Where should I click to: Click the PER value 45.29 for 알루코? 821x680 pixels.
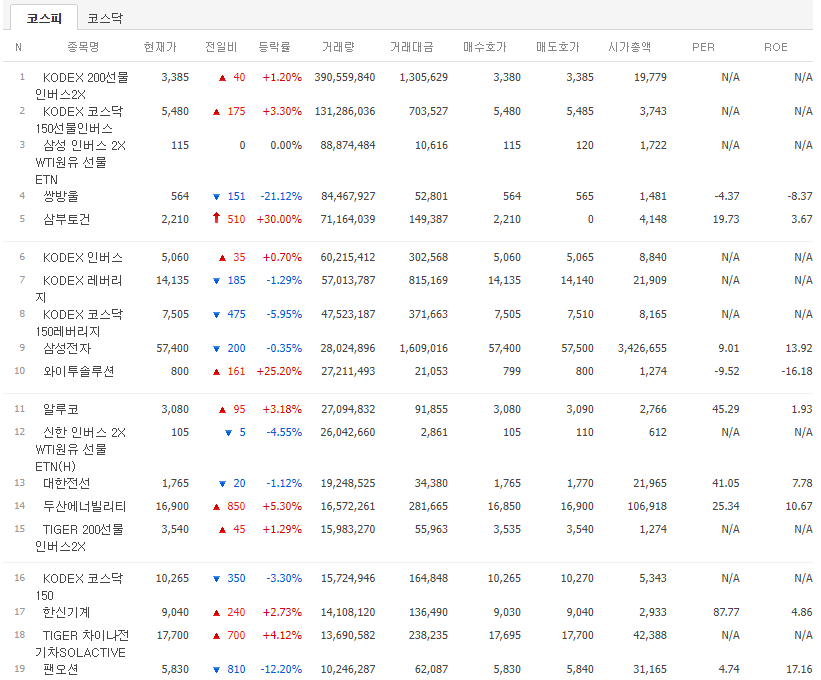[x=726, y=409]
